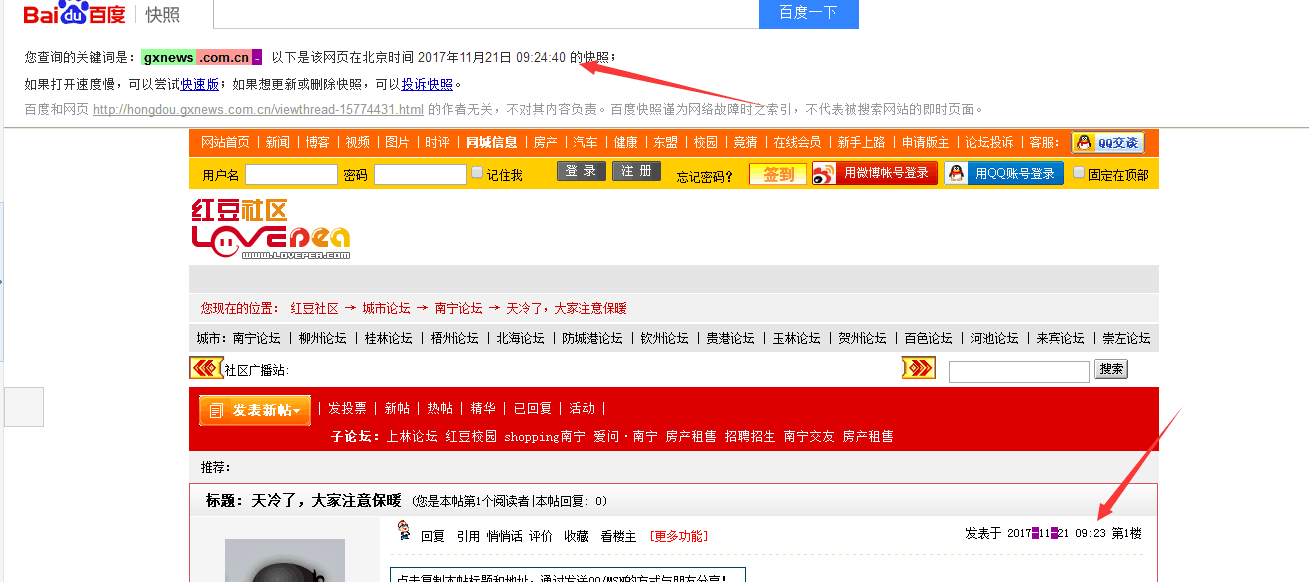
Task: Enable the 记住我 remember-me checkbox
Action: coord(477,170)
